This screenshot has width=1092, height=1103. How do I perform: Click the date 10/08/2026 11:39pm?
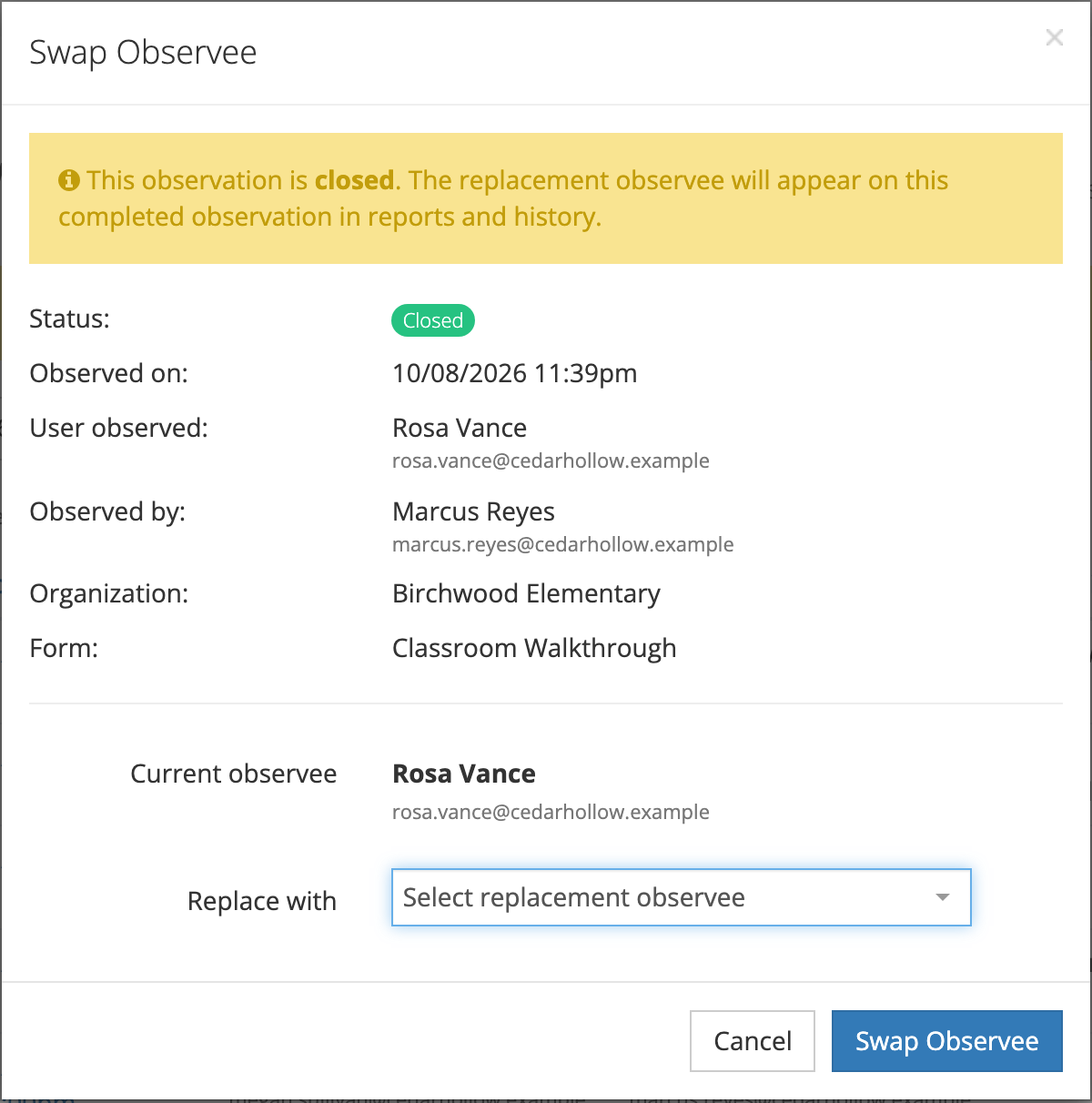[x=515, y=373]
